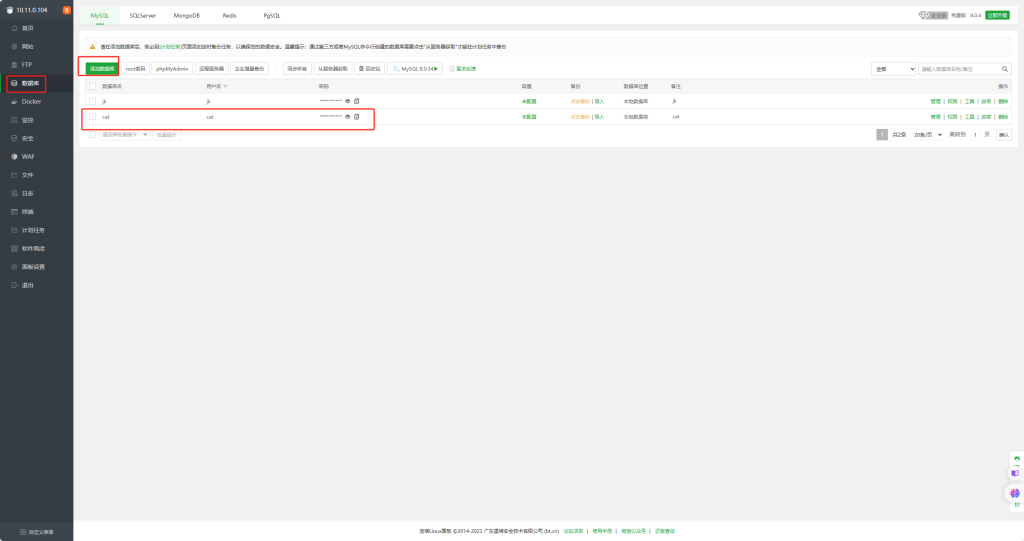Check the cat database row checkbox
Screen dimensions: 1024x541
93,117
